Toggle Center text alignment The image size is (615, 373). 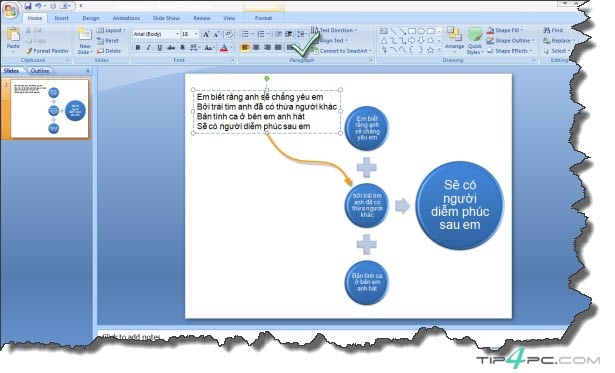pyautogui.click(x=256, y=47)
